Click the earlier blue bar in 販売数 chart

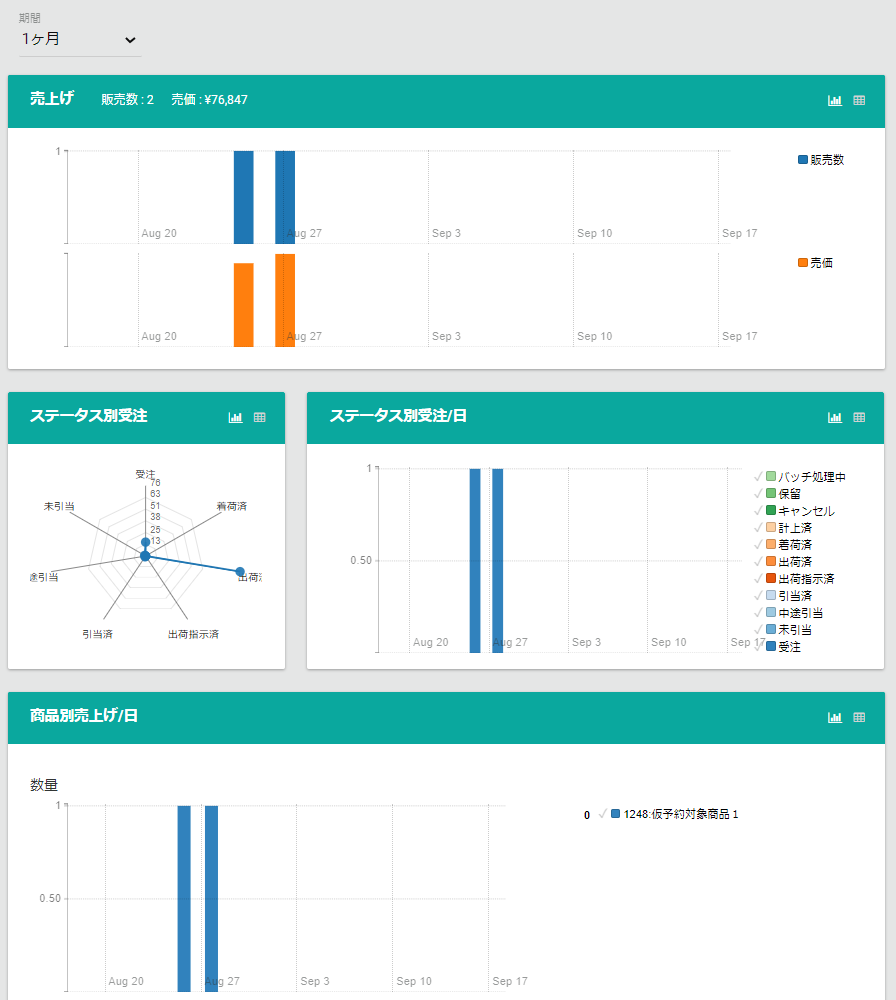[244, 197]
